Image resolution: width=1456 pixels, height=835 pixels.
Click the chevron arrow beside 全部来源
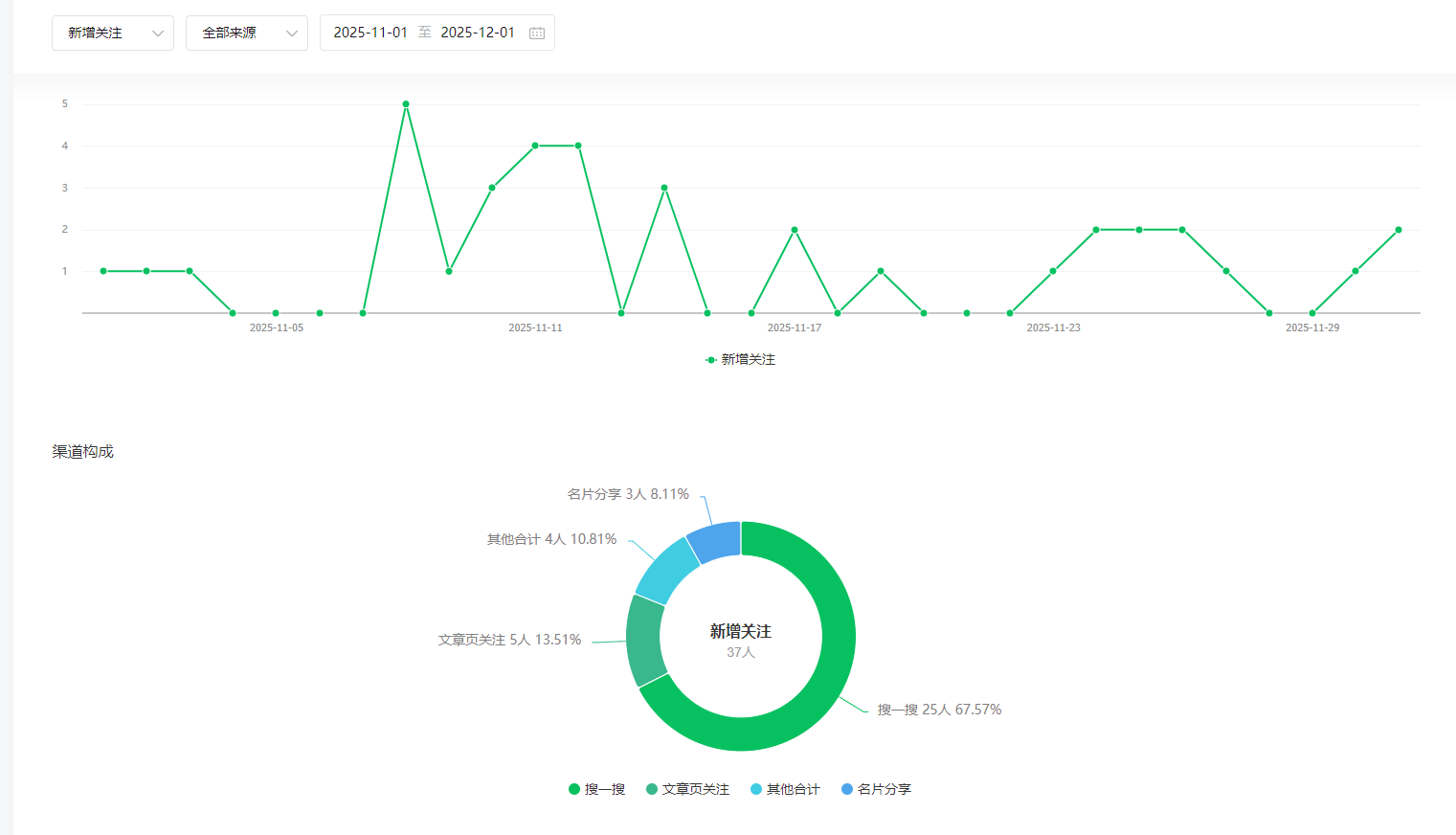click(292, 34)
